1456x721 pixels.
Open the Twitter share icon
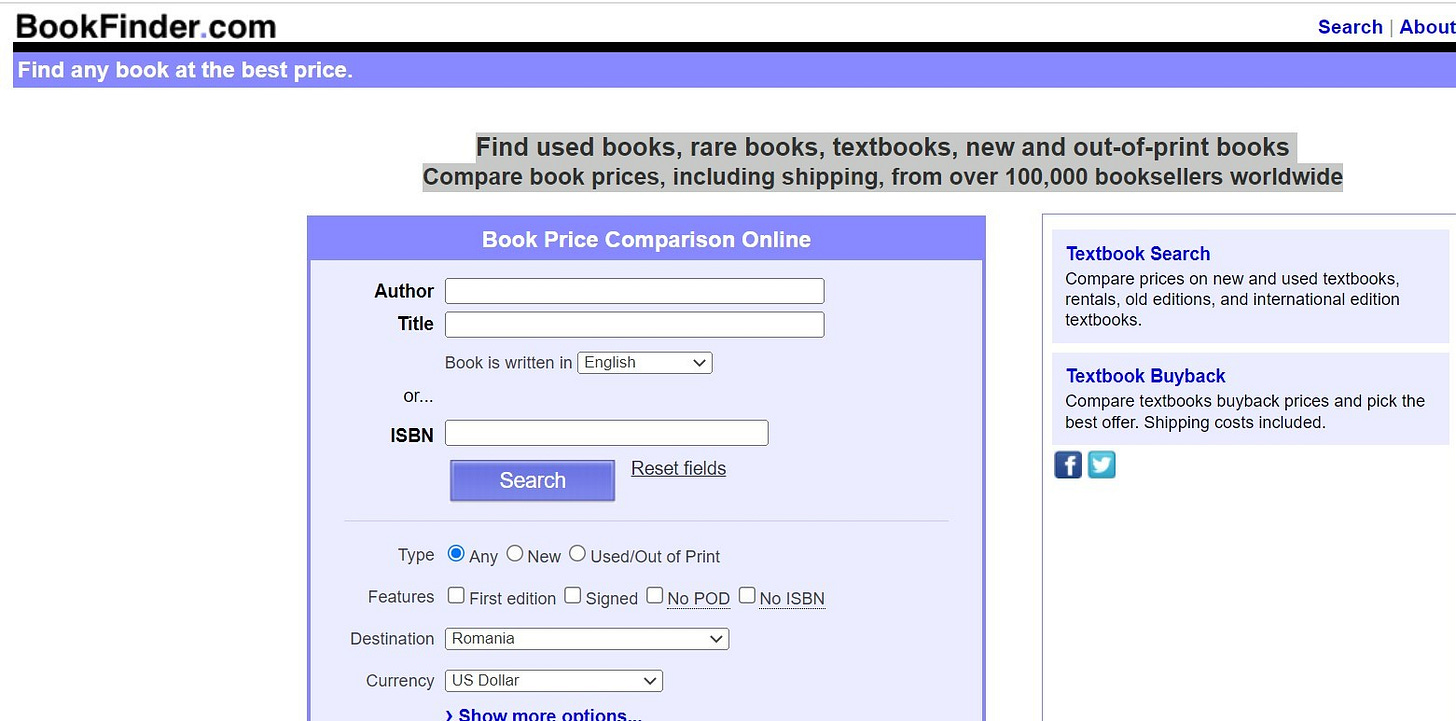click(1102, 465)
